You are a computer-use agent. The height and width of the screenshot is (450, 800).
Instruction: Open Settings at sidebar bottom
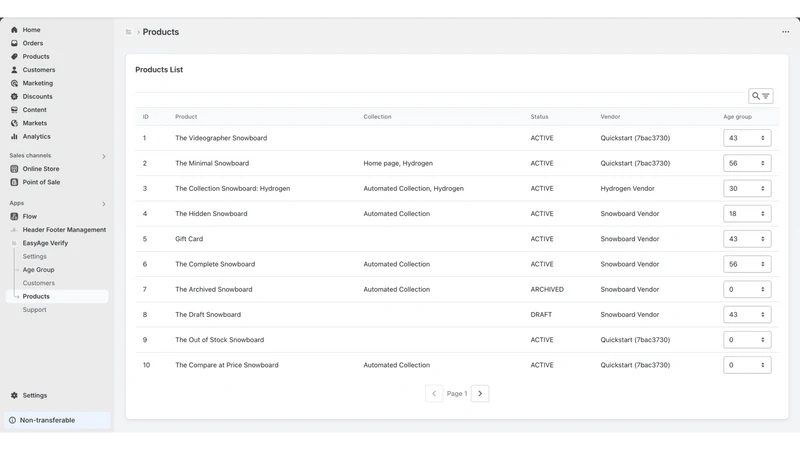coord(35,395)
